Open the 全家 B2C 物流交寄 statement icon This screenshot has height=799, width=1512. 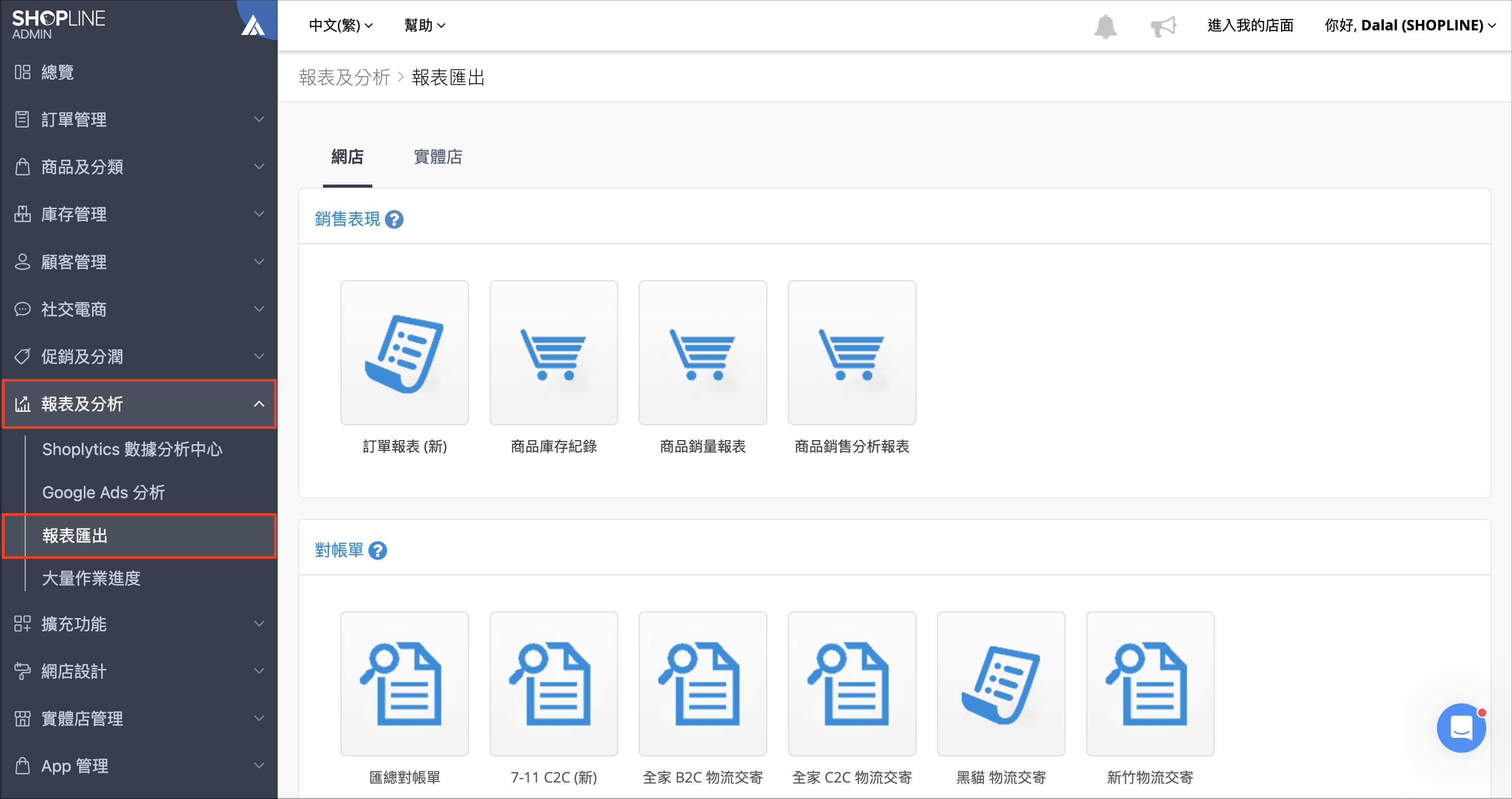click(703, 683)
